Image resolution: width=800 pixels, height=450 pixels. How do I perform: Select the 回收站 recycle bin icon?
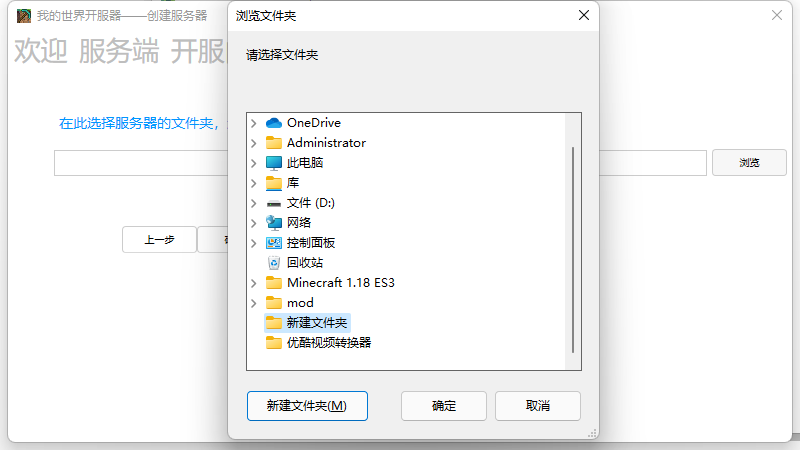click(274, 263)
